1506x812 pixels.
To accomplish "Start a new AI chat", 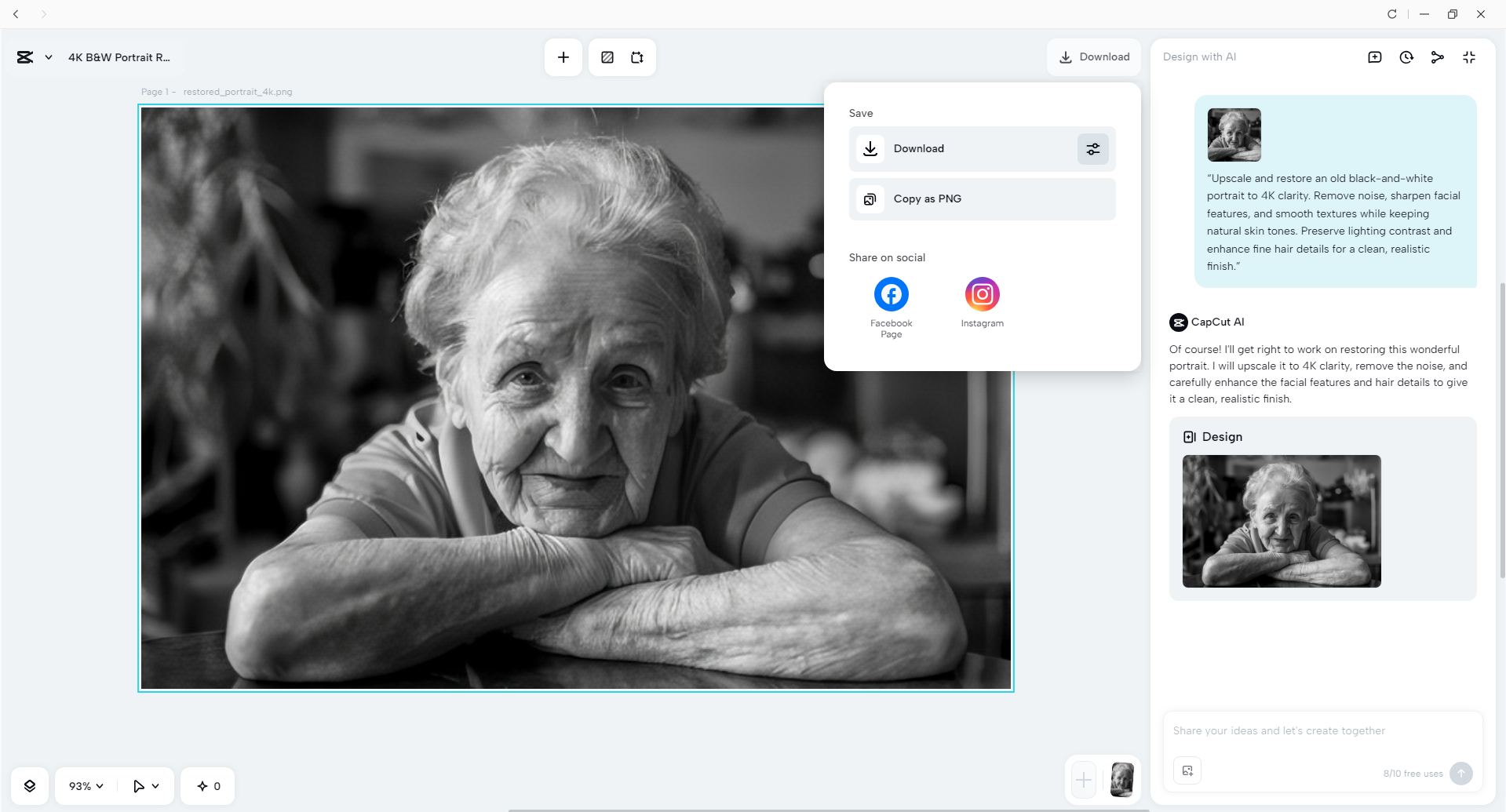I will [1375, 57].
